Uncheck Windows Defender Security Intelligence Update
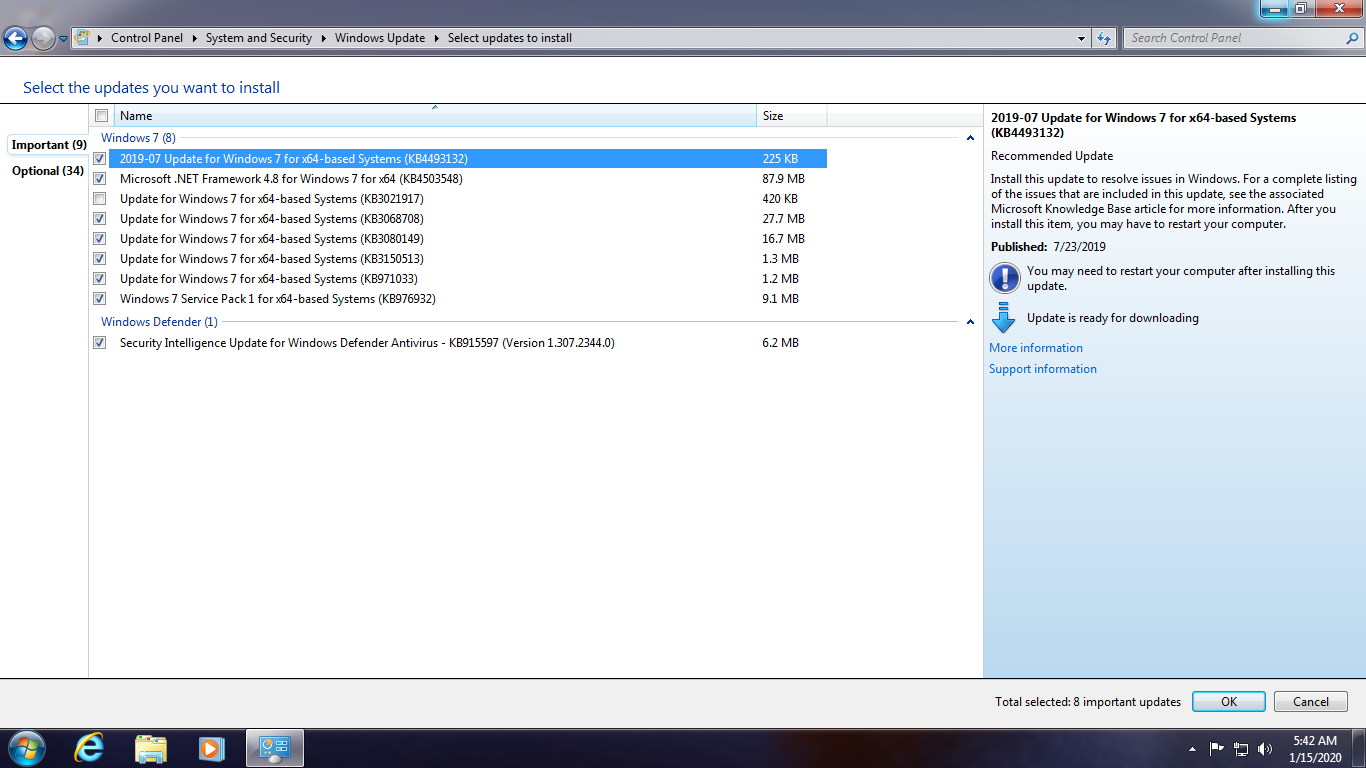 [99, 343]
